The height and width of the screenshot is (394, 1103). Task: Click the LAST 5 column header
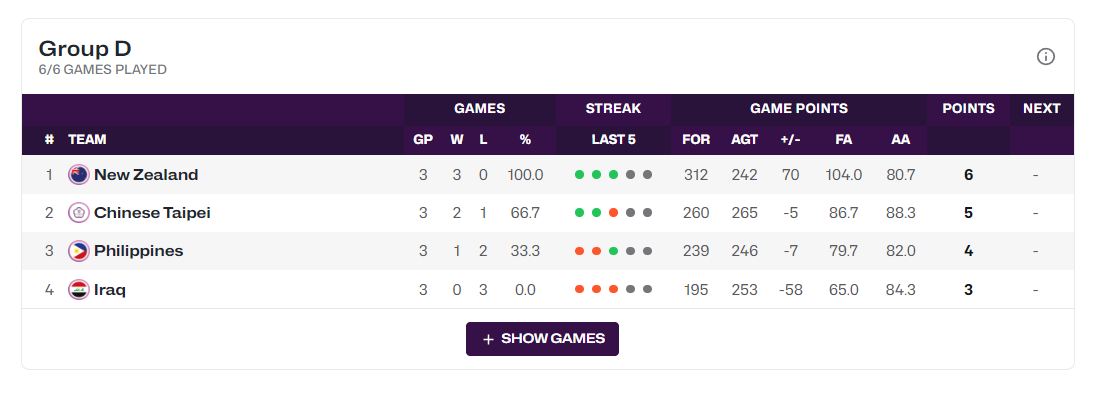coord(613,139)
